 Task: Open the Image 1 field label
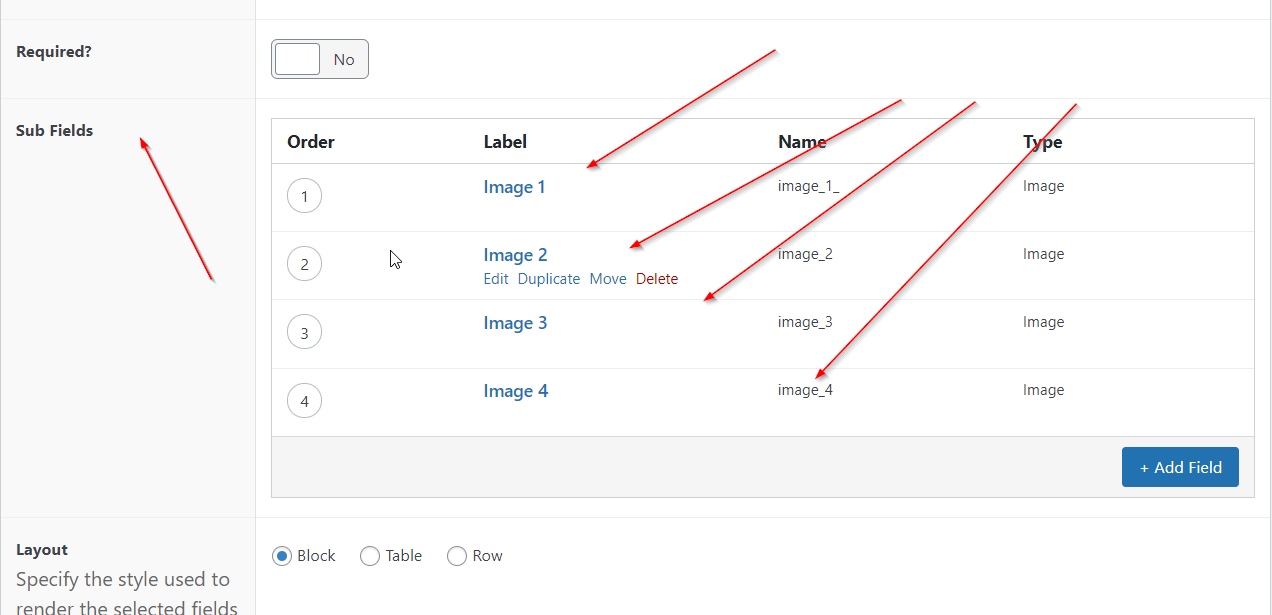point(514,187)
